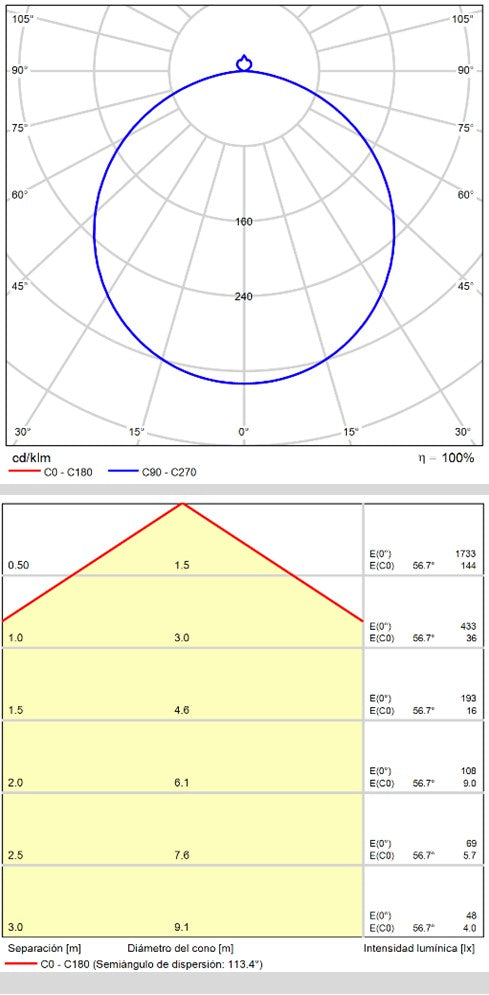Click illuminance value 433
The image size is (489, 995).
point(468,626)
